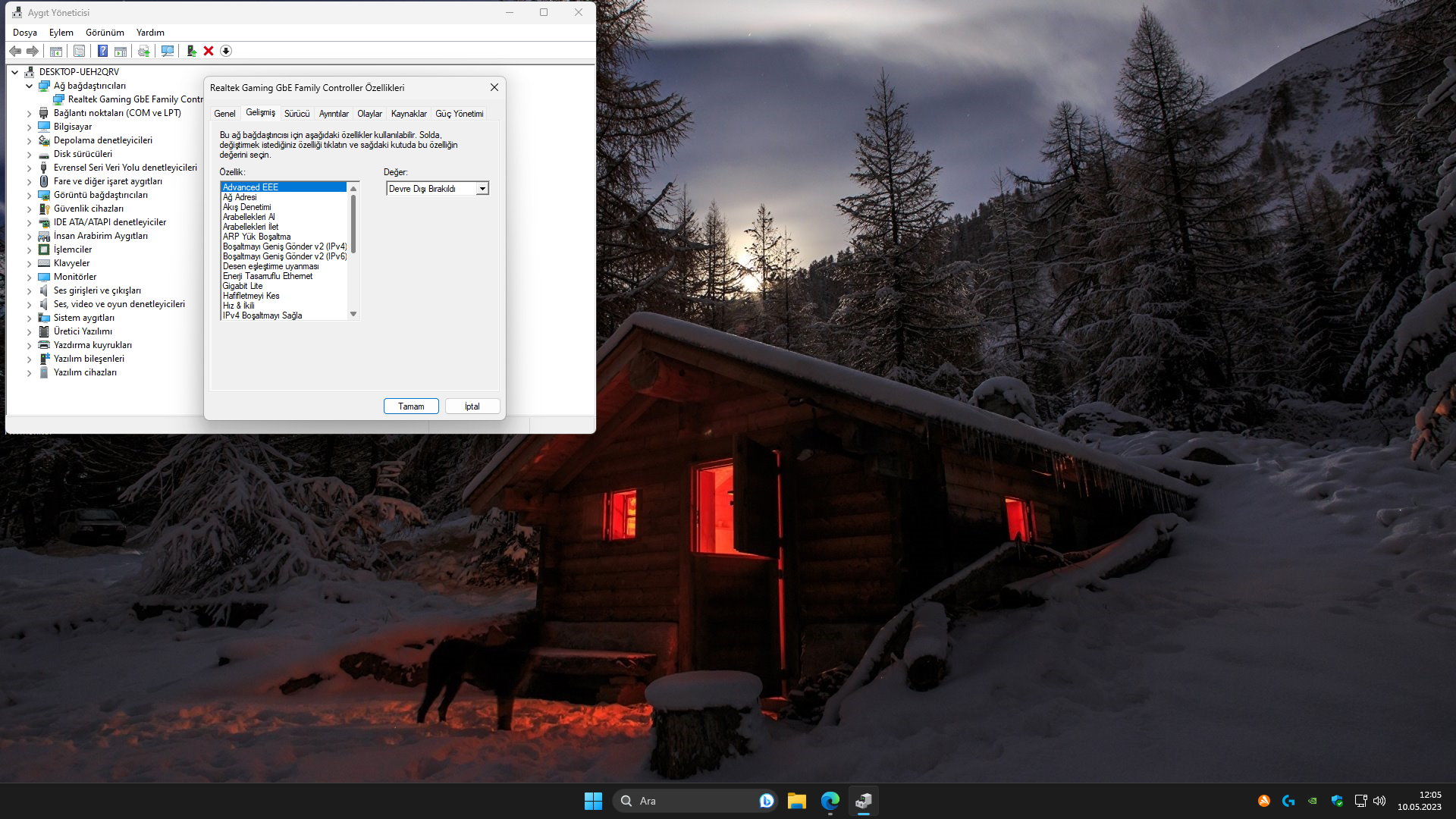Viewport: 1456px width, 819px height.
Task: Open the Eylem menu
Action: (61, 33)
